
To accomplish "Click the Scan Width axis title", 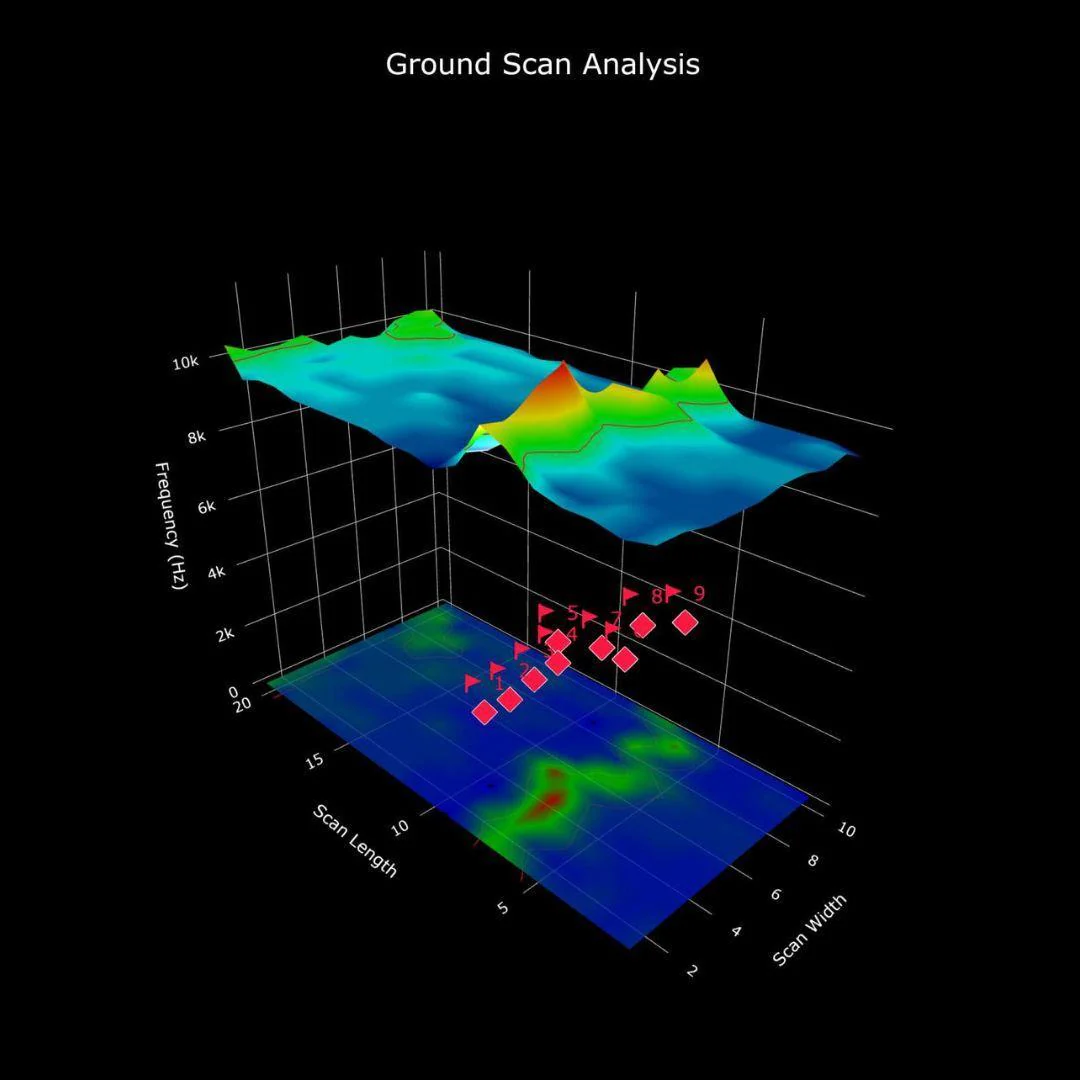I will (809, 930).
